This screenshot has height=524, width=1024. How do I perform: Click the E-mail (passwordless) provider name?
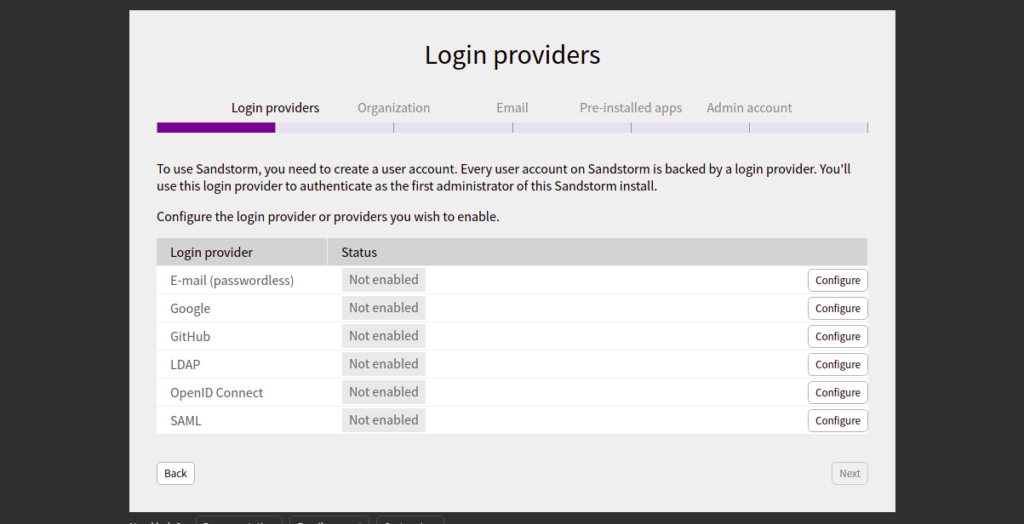pos(232,280)
